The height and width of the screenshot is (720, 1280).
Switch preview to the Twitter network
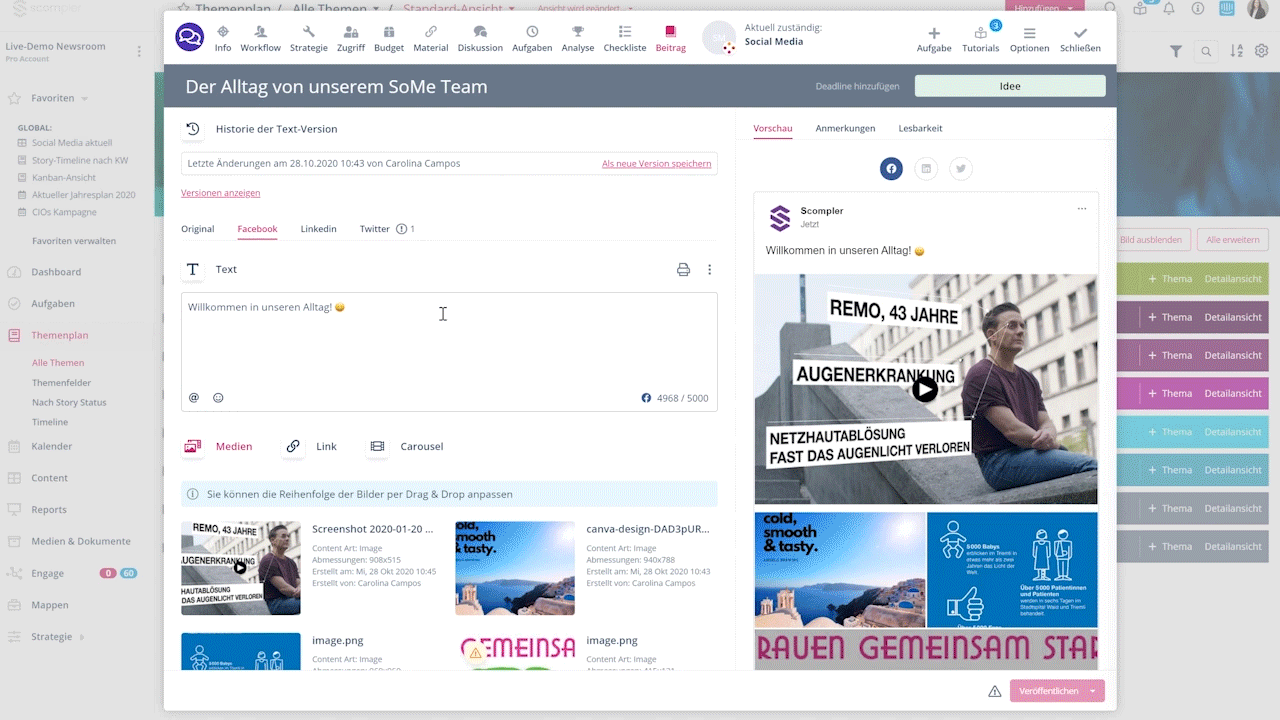click(x=961, y=169)
